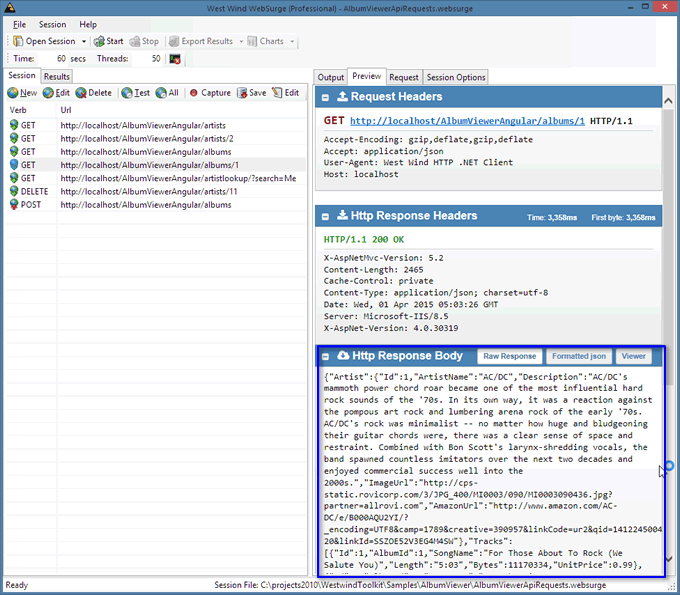Click the Time seconds input field
680x595 pixels.
pyautogui.click(x=52, y=59)
